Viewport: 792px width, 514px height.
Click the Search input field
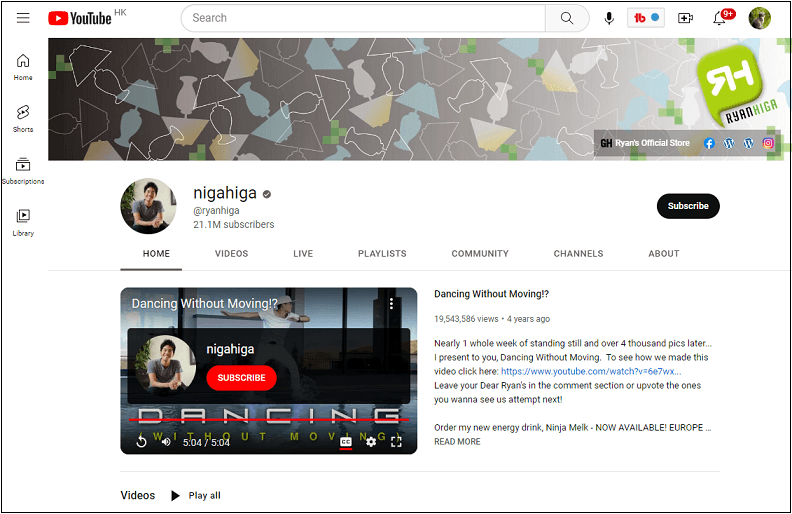pyautogui.click(x=364, y=18)
